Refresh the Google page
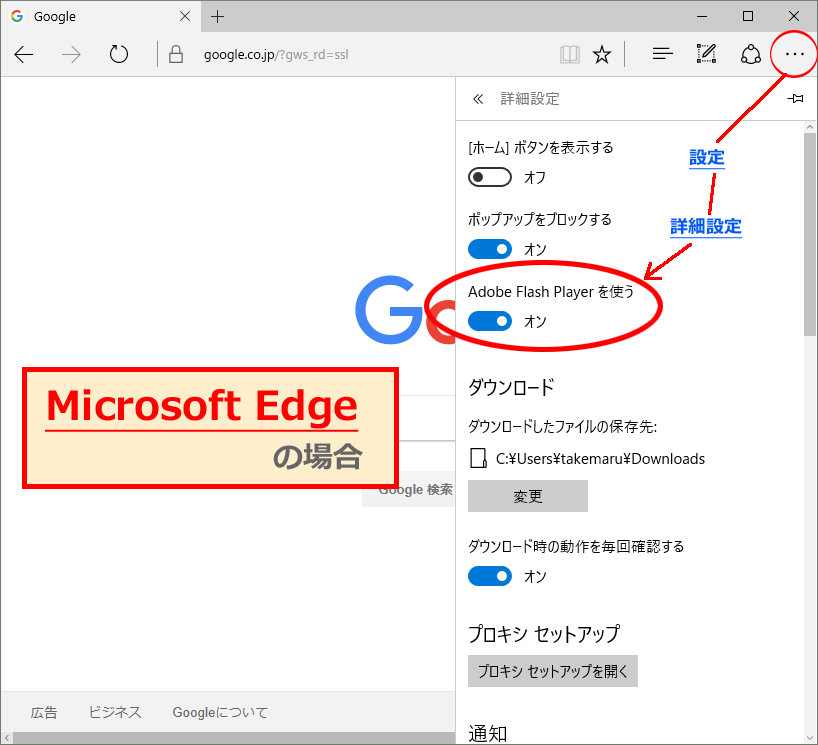Screen dimensions: 818x745 click(x=118, y=54)
